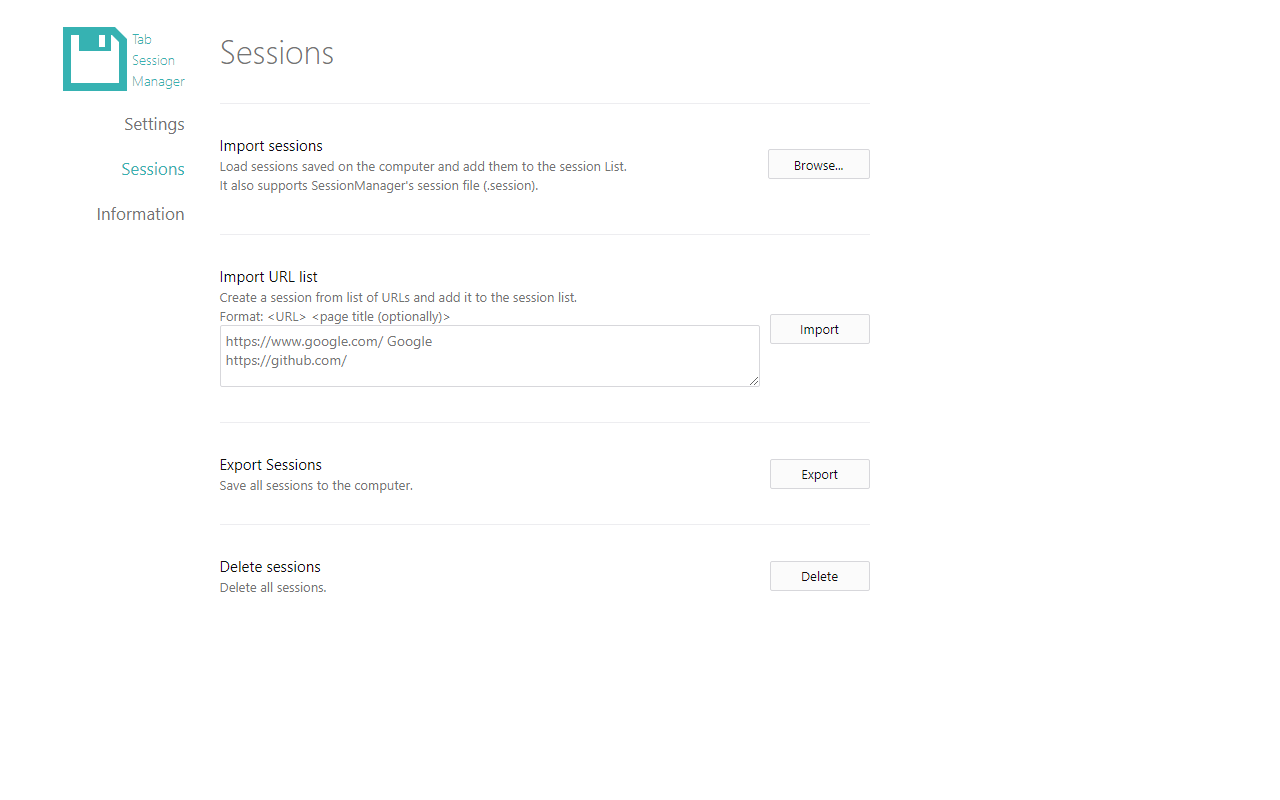
Task: Click the Tab Session Manager name text
Action: pyautogui.click(x=158, y=60)
